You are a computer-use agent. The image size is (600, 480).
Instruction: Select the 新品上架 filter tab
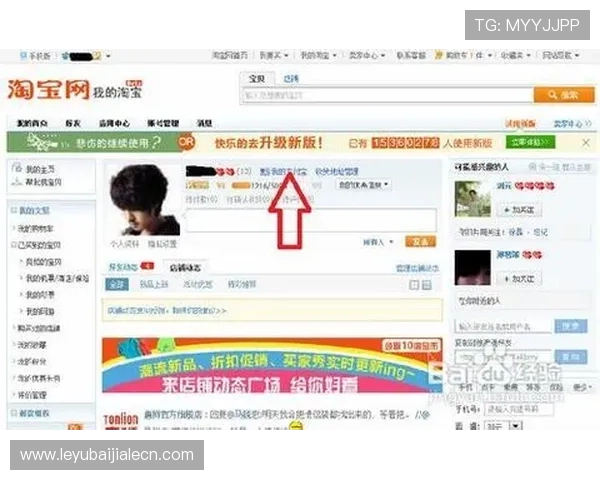coord(154,284)
